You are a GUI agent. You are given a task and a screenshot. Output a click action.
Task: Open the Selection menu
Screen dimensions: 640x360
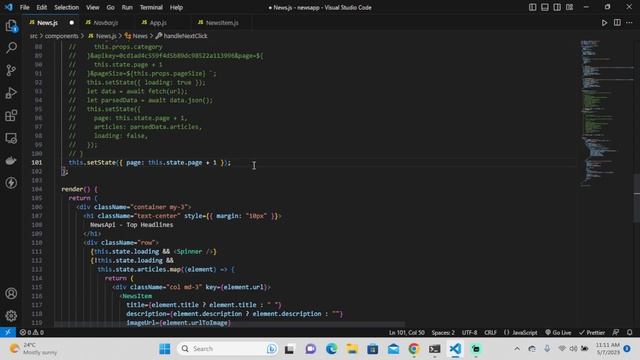pos(67,7)
